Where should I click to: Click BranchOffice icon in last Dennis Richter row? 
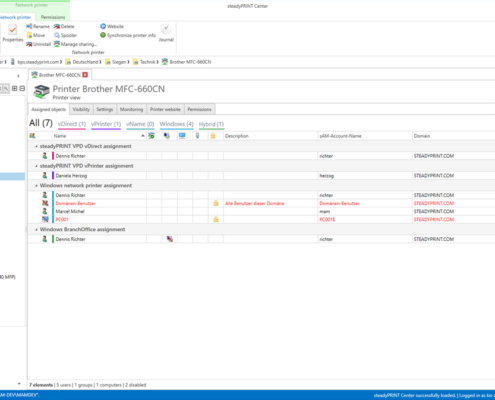tap(170, 239)
